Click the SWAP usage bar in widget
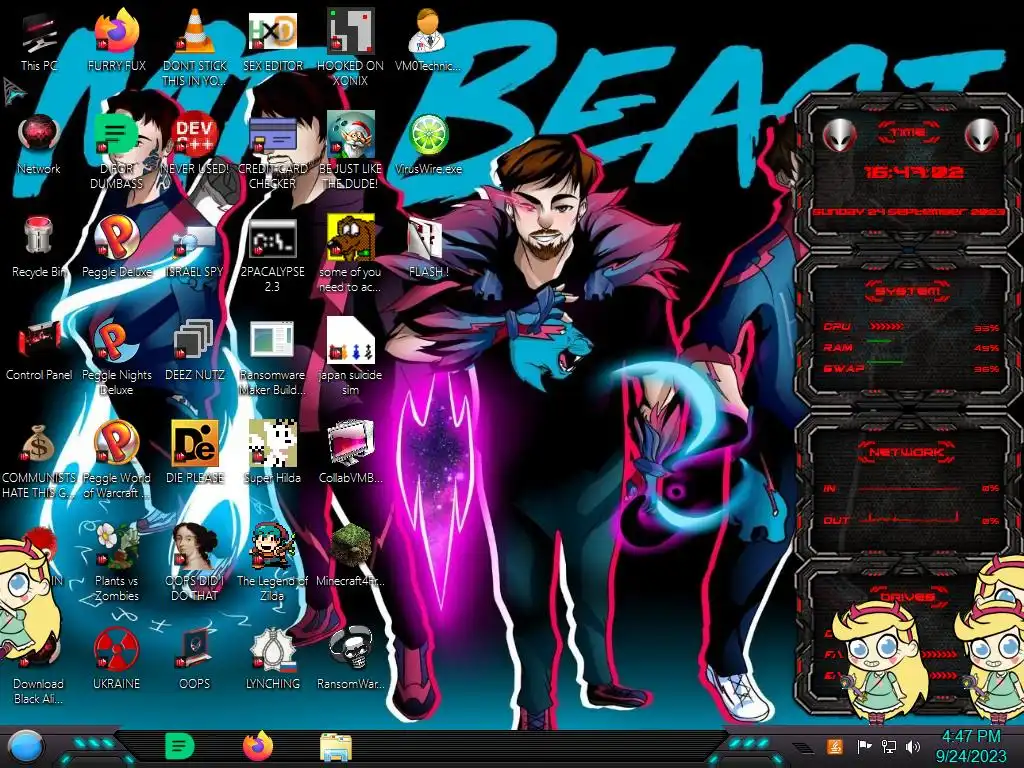Viewport: 1024px width, 768px height. (x=884, y=361)
